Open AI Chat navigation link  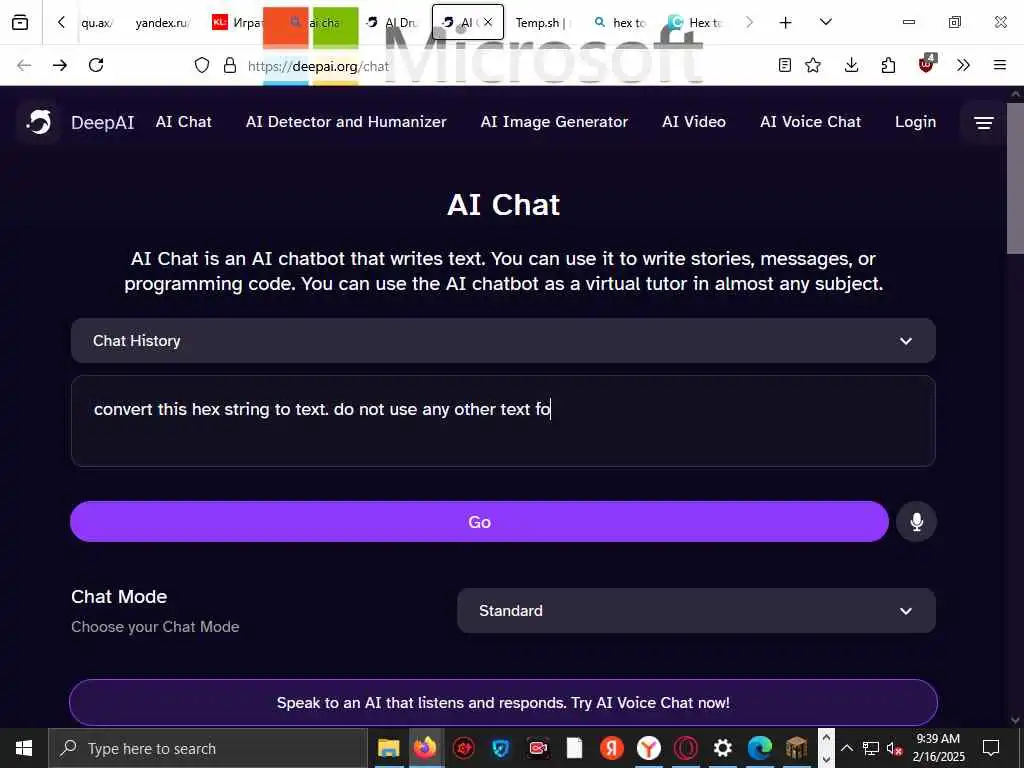click(184, 122)
